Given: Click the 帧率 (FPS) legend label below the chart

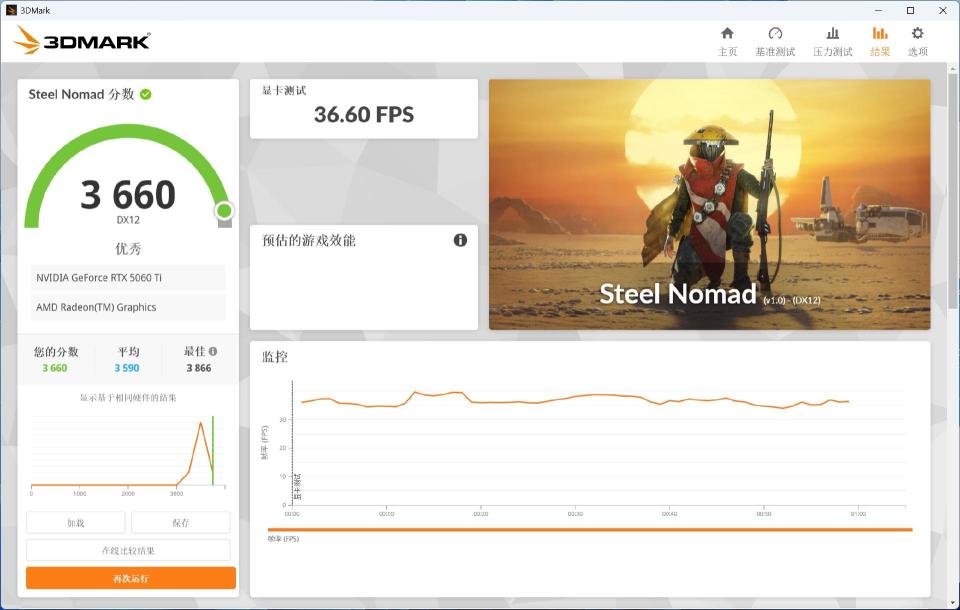Looking at the screenshot, I should pos(283,539).
